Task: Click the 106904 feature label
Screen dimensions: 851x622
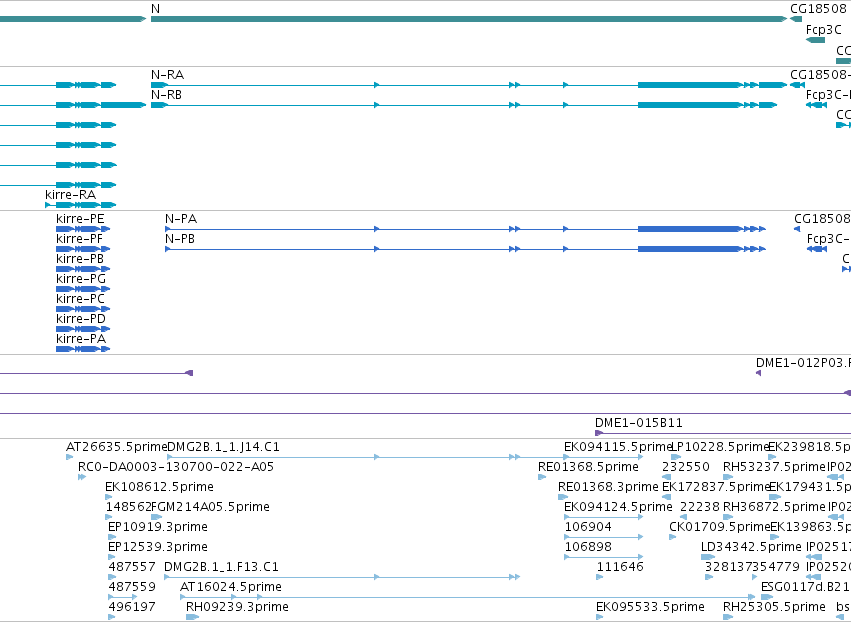Action: pos(588,526)
